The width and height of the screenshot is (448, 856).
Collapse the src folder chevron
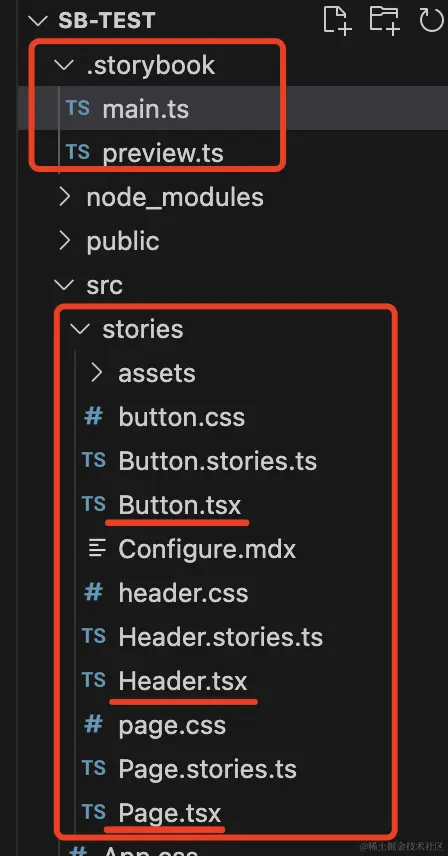(x=65, y=285)
